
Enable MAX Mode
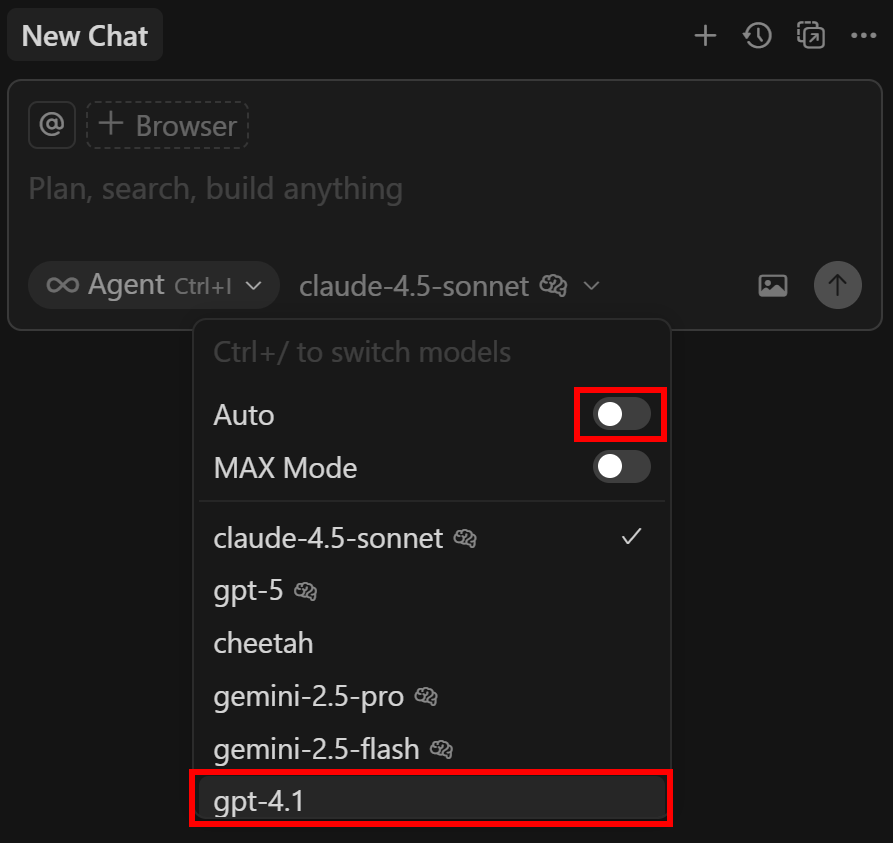[621, 467]
